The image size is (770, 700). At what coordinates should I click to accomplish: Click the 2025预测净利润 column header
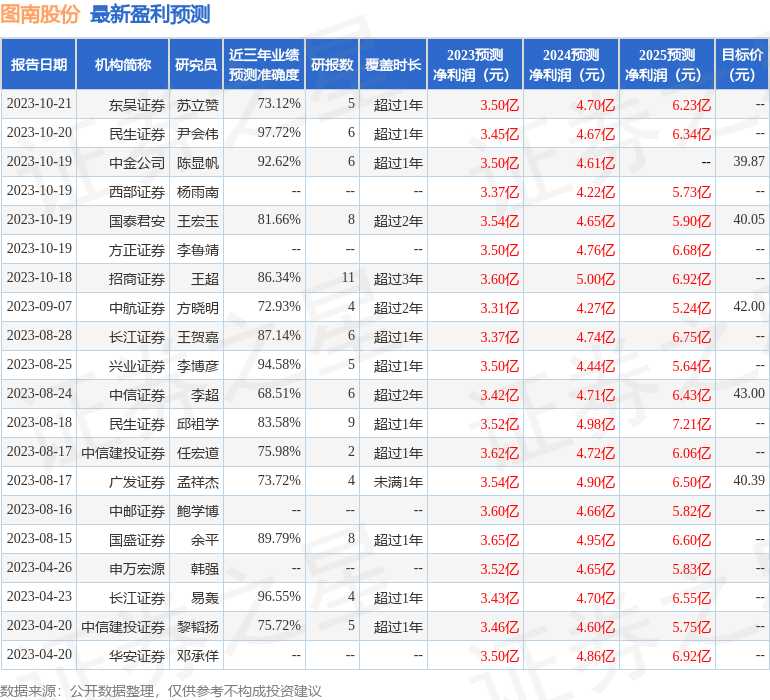tap(667, 64)
